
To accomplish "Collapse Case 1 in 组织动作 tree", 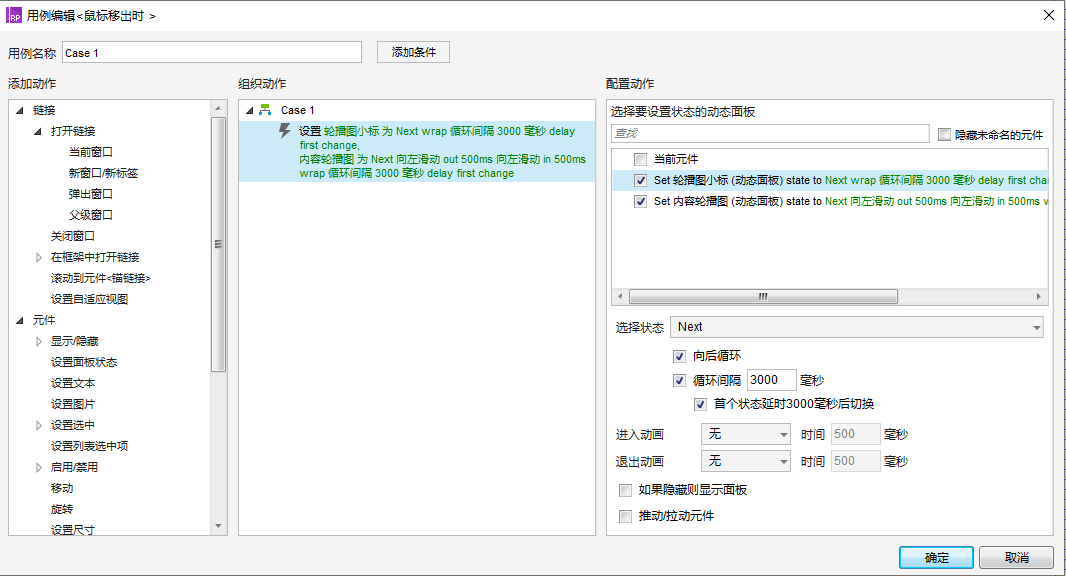I will click(250, 110).
